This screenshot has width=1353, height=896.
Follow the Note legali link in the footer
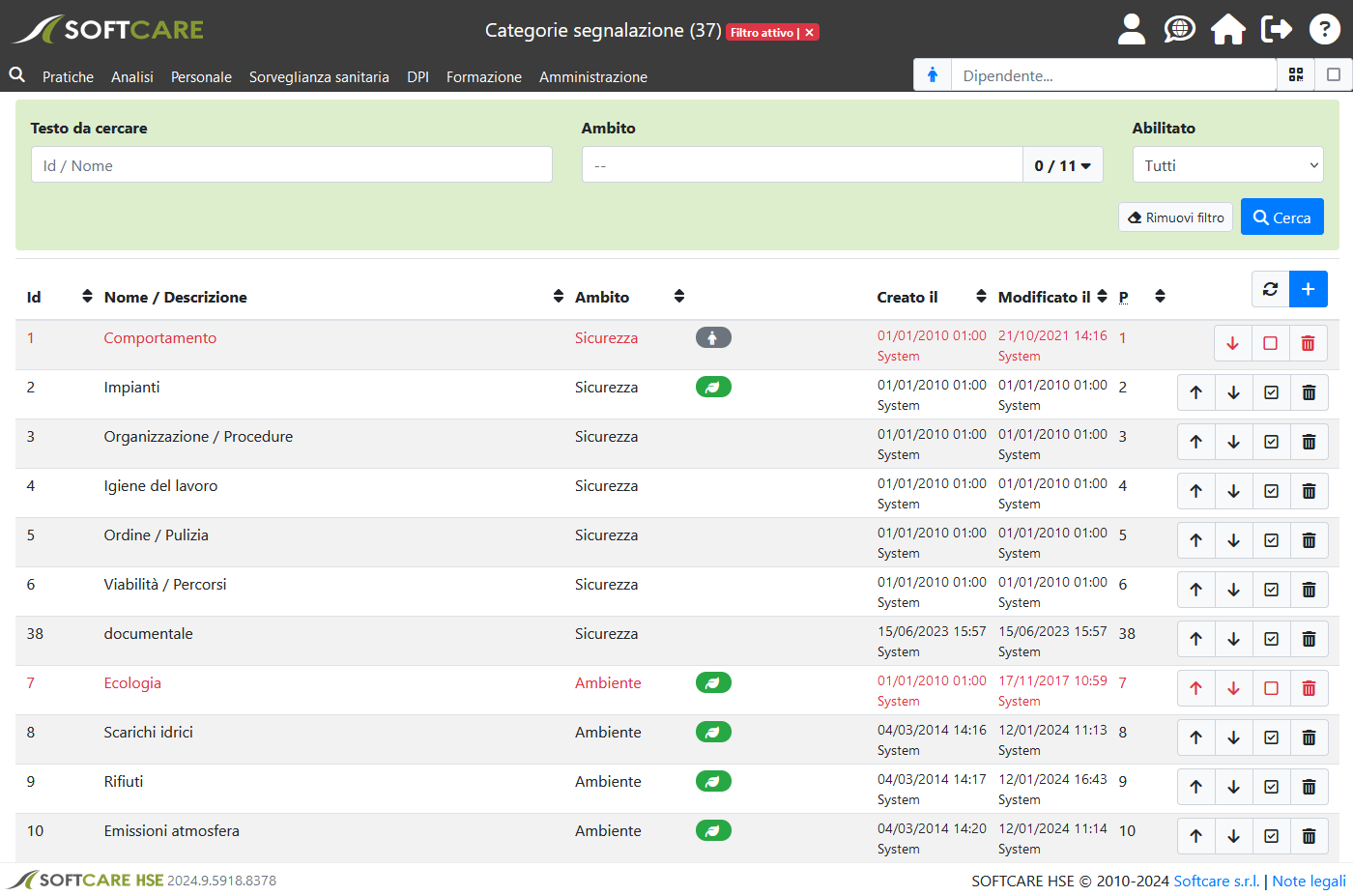1309,881
